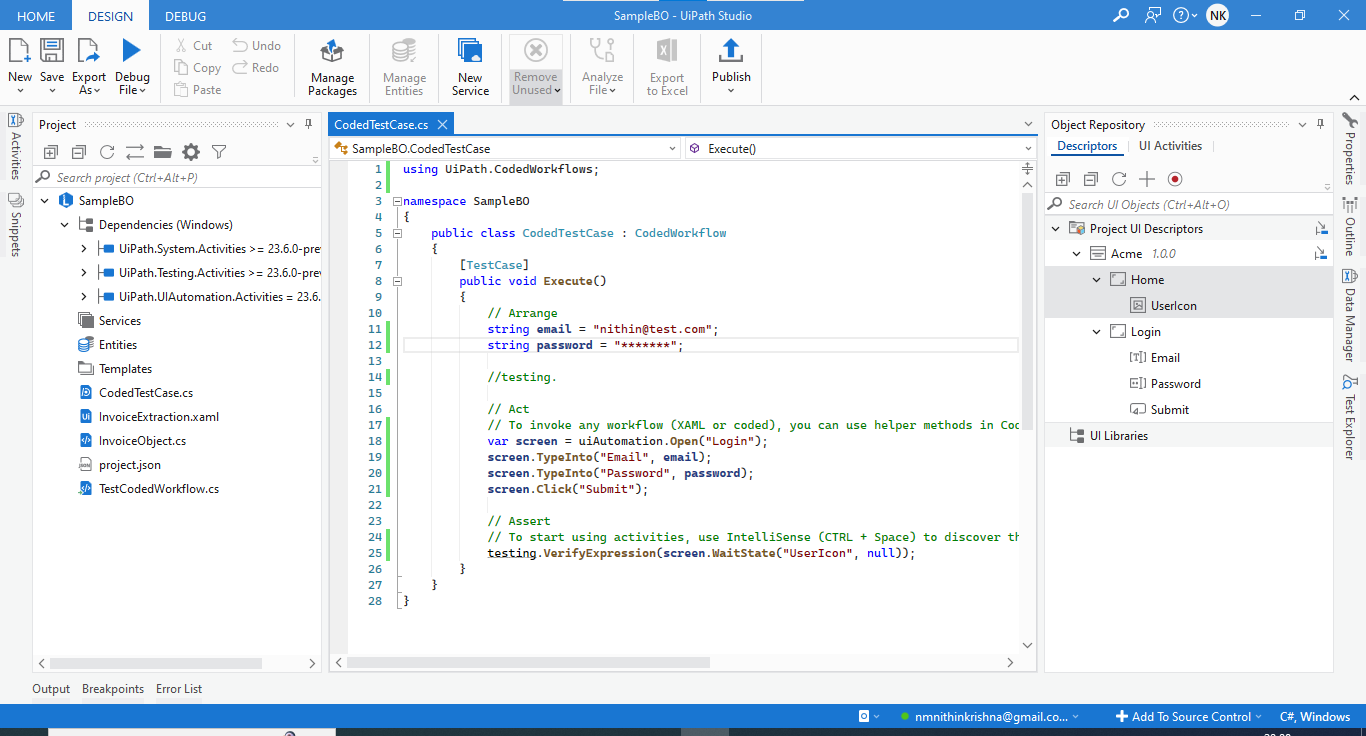Open the Add To Source Control menu
Image resolution: width=1366 pixels, height=736 pixels.
[1190, 716]
